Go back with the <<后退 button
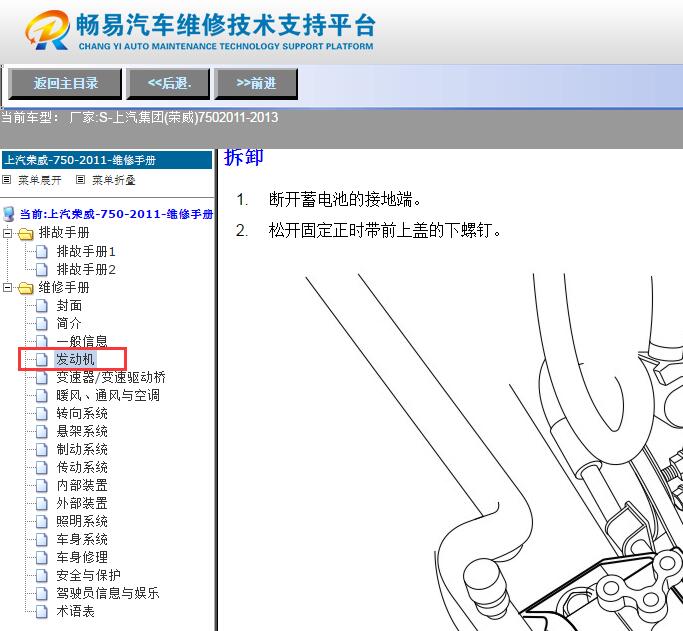The image size is (683, 631). point(168,84)
